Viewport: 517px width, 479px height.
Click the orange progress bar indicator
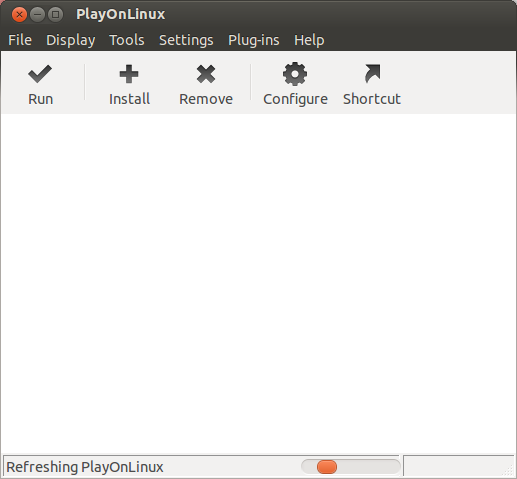(327, 467)
